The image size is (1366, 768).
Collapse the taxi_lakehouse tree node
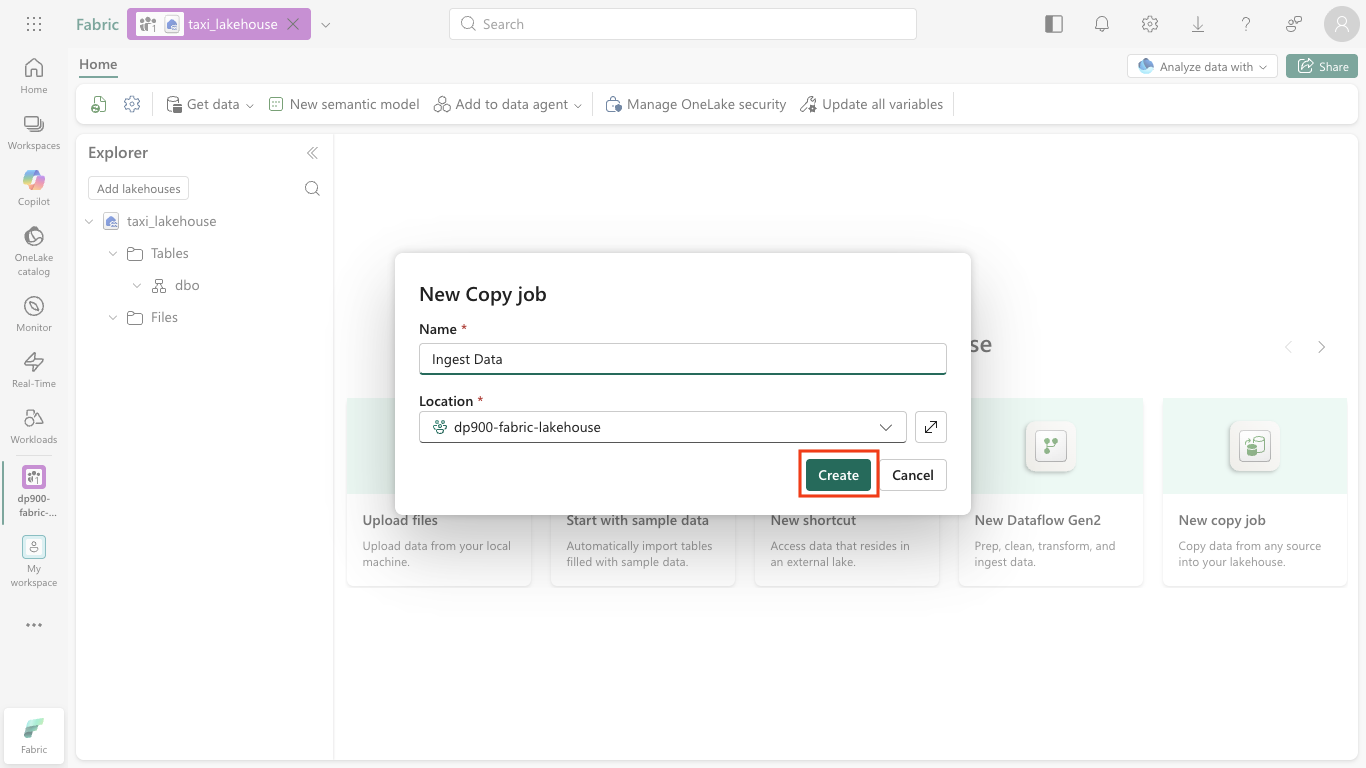(x=89, y=221)
